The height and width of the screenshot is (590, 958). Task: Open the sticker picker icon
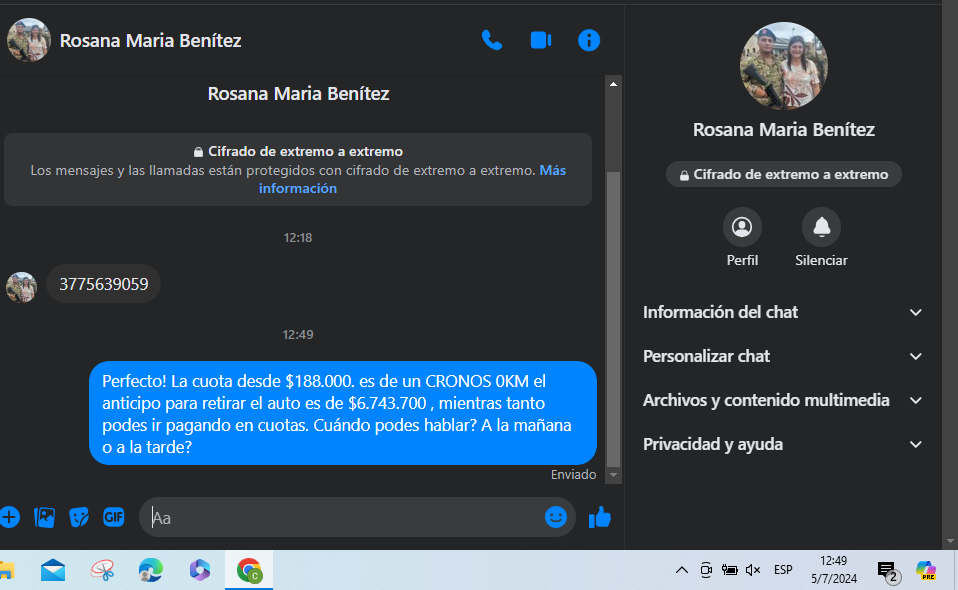[x=79, y=517]
